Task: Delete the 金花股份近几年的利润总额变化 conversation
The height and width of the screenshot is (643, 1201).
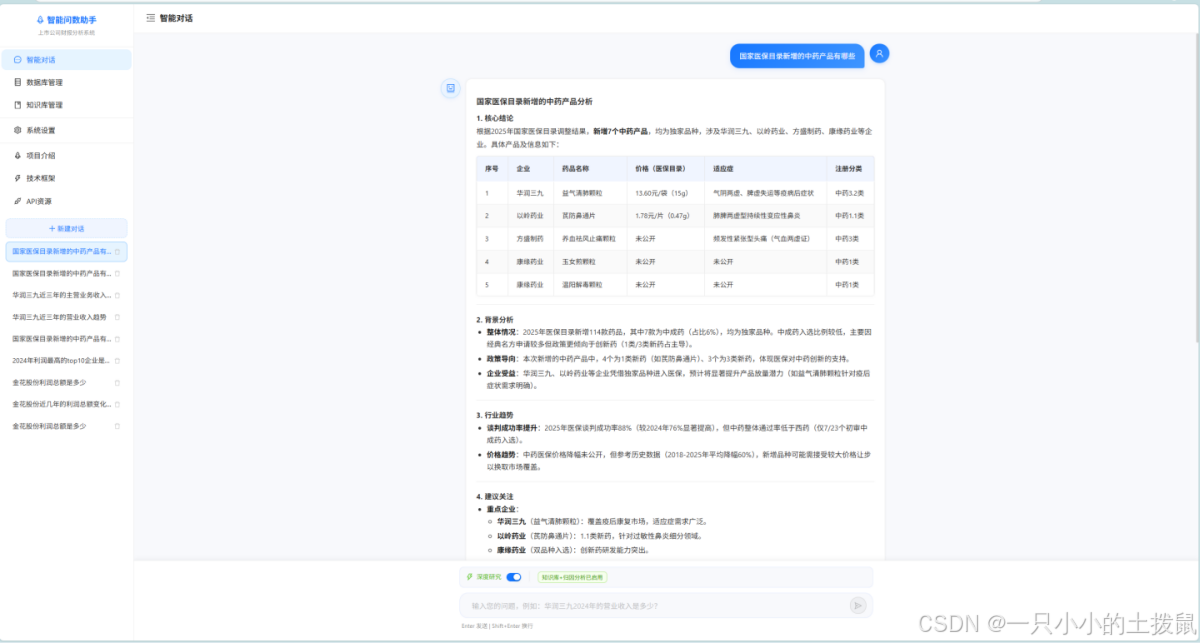Action: click(x=117, y=404)
